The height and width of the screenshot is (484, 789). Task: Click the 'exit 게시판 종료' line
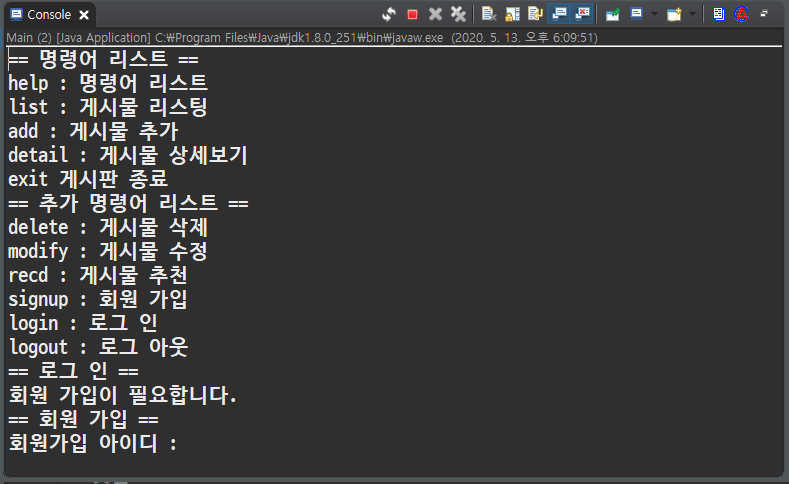point(88,179)
